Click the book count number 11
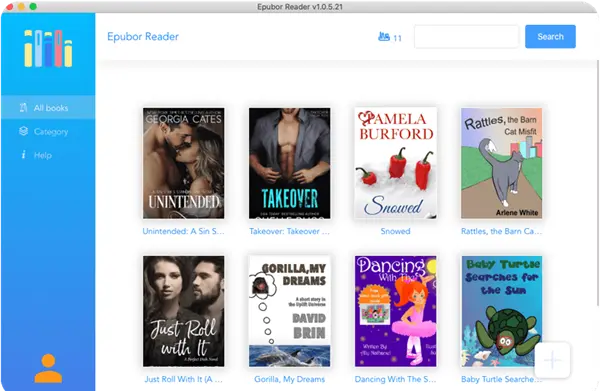The image size is (600, 391). [x=398, y=38]
